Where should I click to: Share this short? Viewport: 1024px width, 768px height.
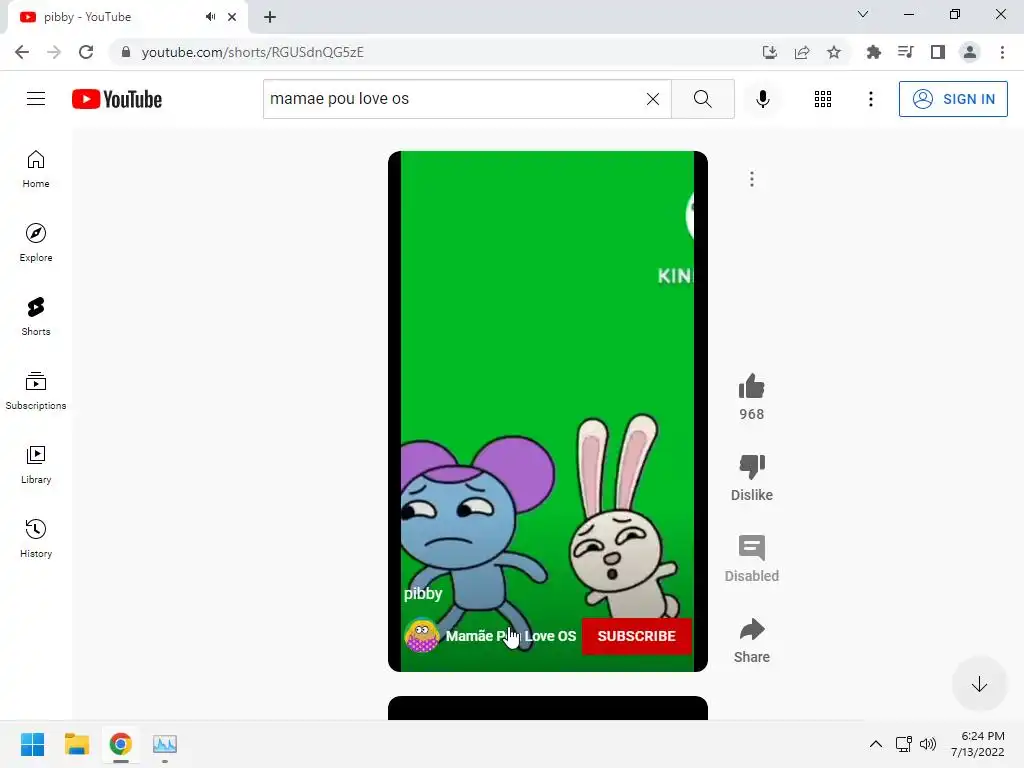tap(752, 630)
